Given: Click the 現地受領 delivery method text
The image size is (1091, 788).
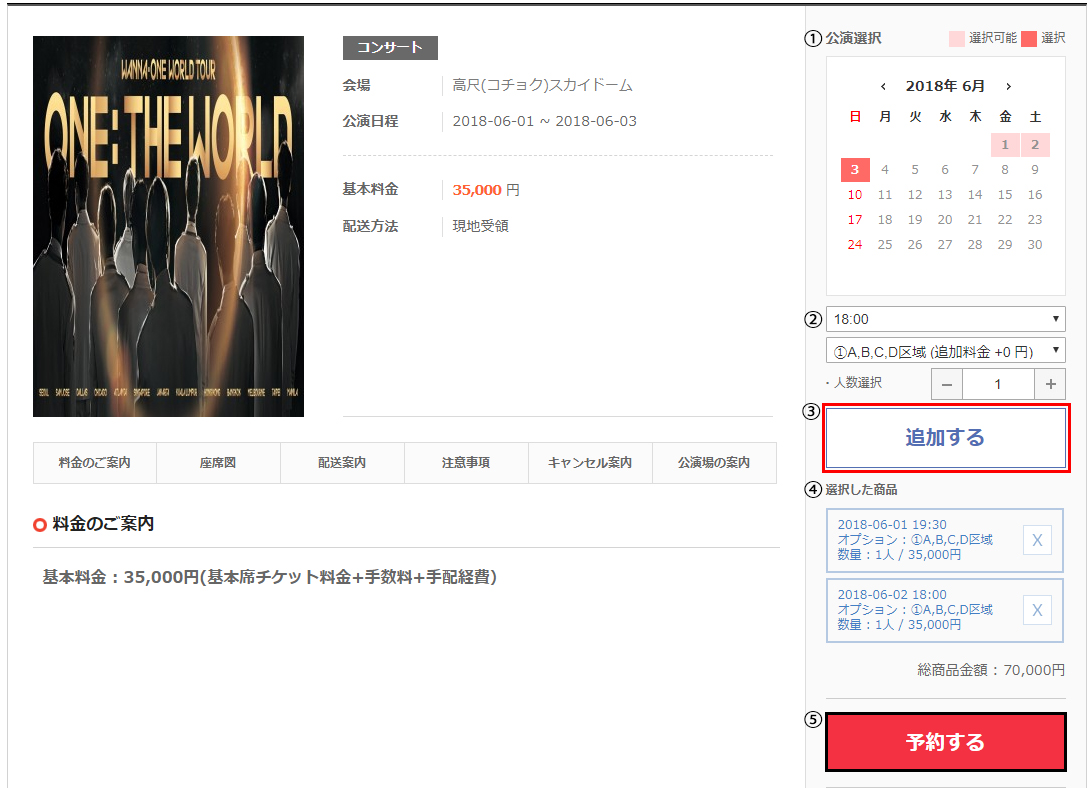Looking at the screenshot, I should coord(480,226).
